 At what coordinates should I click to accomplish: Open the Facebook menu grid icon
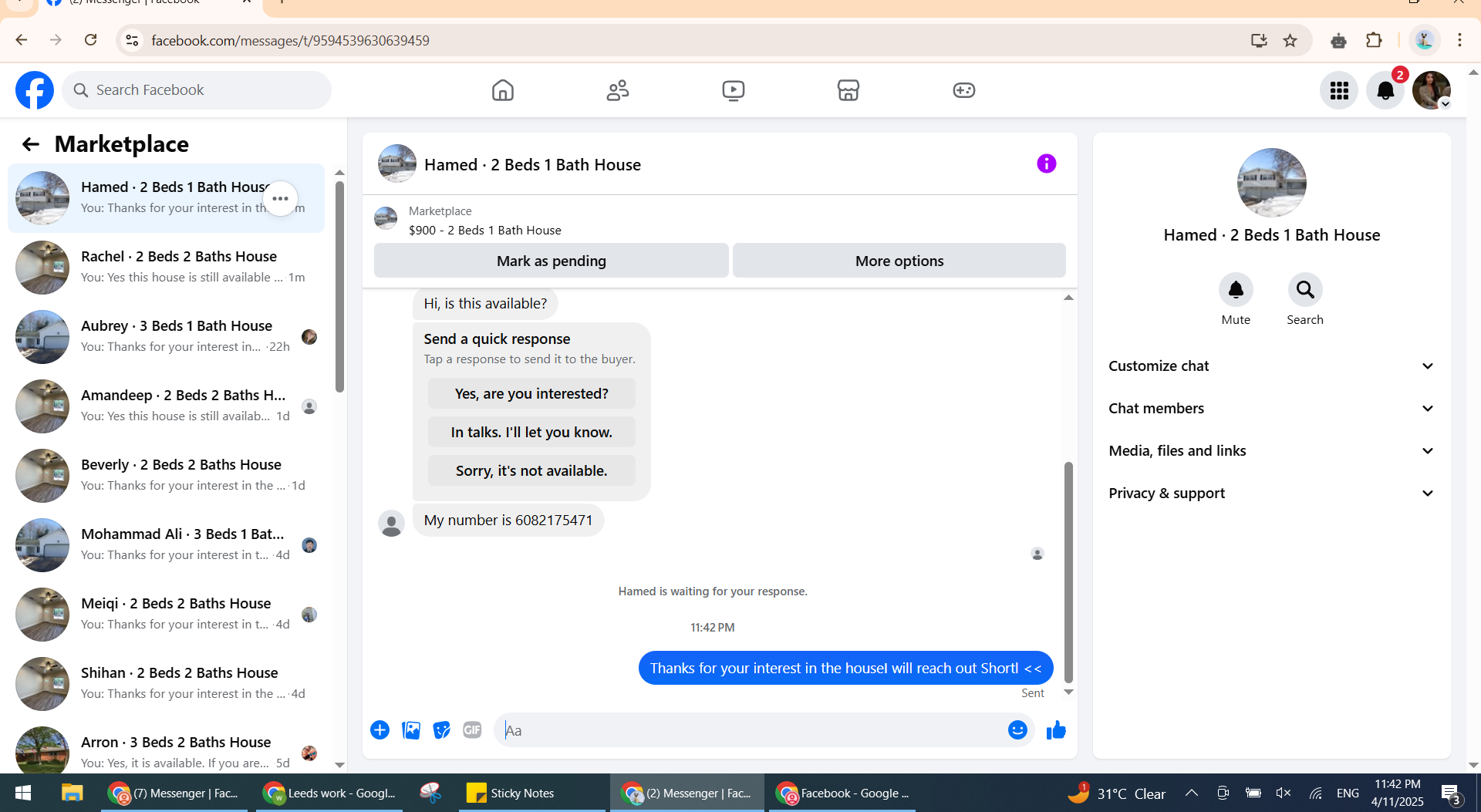click(x=1339, y=90)
